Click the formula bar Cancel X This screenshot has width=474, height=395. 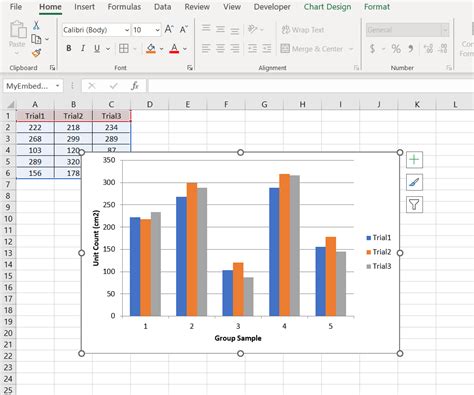coord(92,86)
